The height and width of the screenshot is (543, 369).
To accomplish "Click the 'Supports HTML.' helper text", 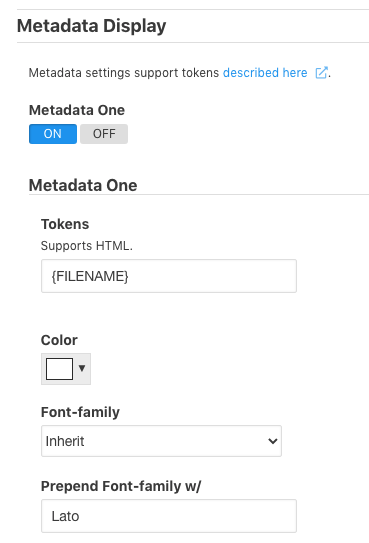I will (x=87, y=246).
